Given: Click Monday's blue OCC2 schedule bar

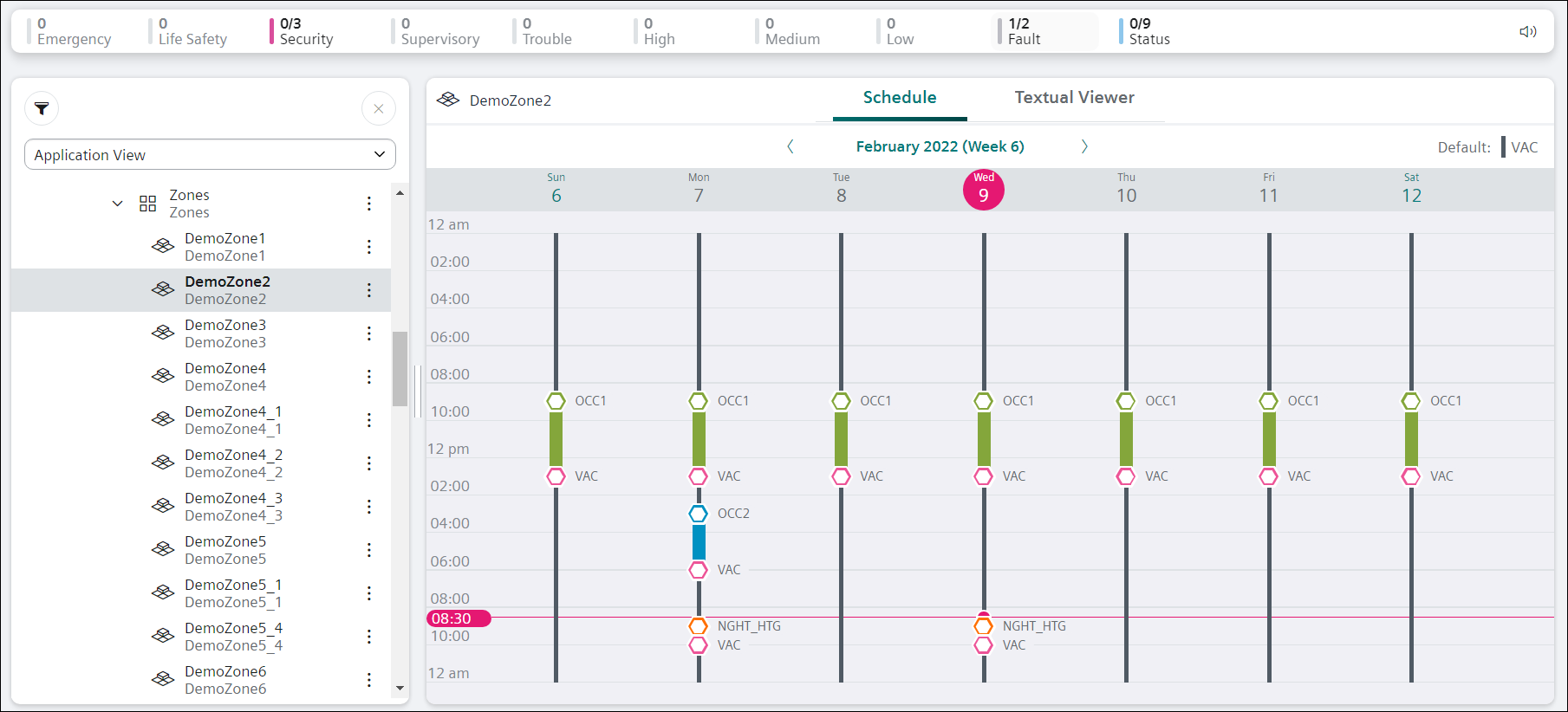Looking at the screenshot, I should (699, 542).
